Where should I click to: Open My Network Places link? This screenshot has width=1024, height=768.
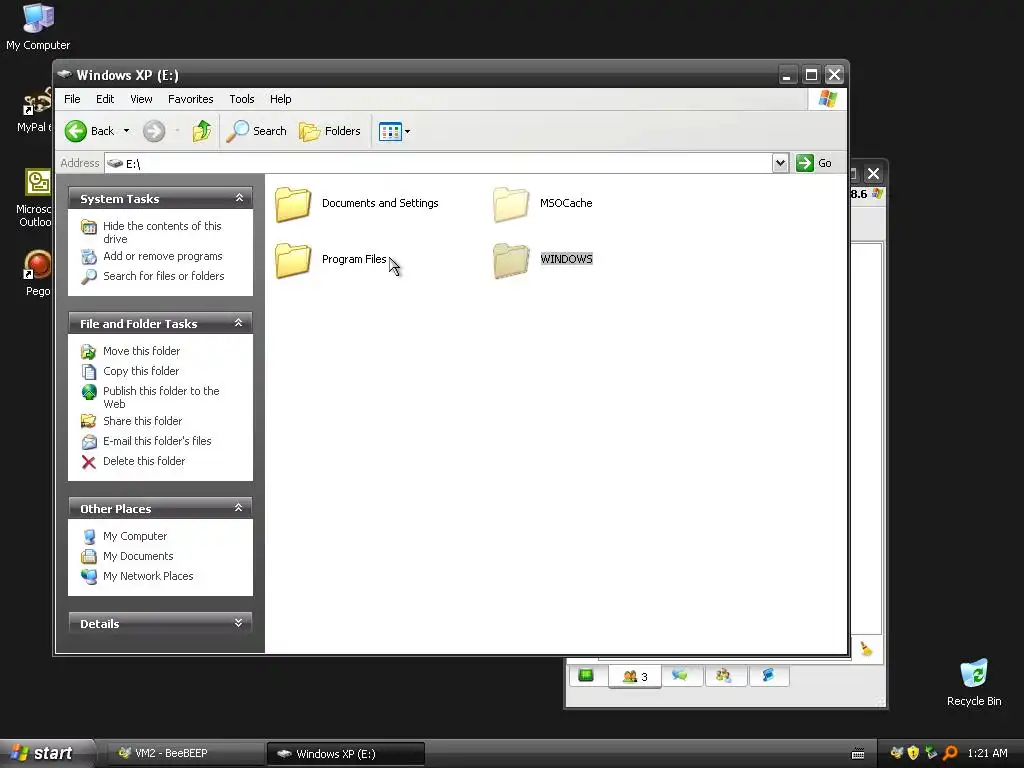148,576
